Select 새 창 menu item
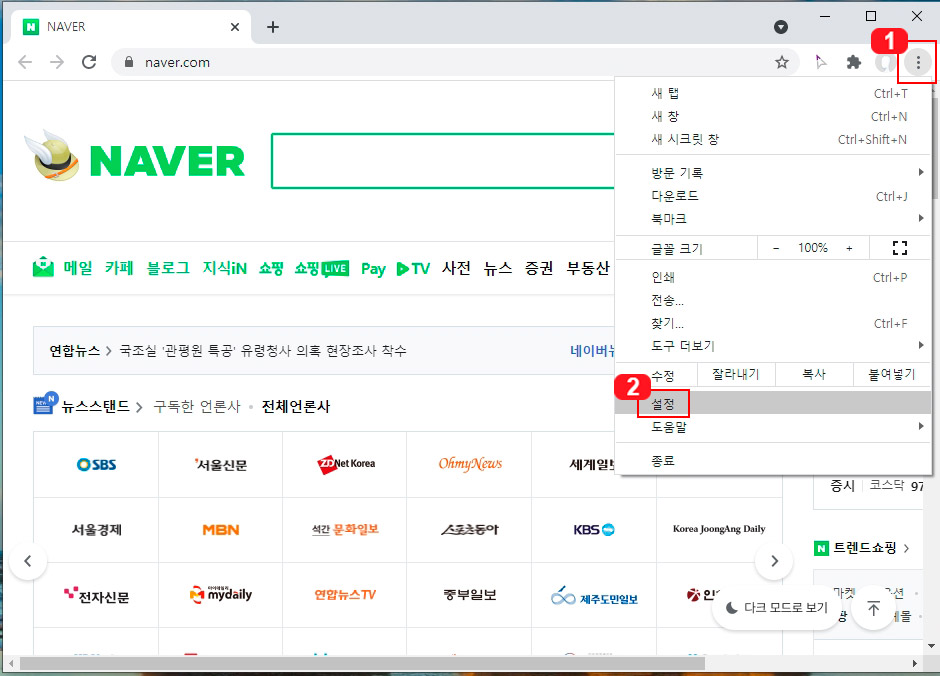The height and width of the screenshot is (676, 940). click(x=773, y=116)
